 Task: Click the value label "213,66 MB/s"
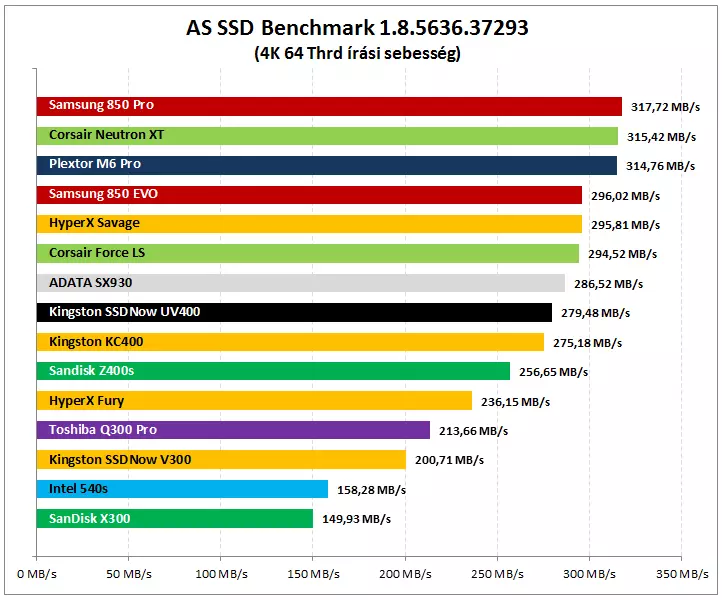tap(473, 431)
